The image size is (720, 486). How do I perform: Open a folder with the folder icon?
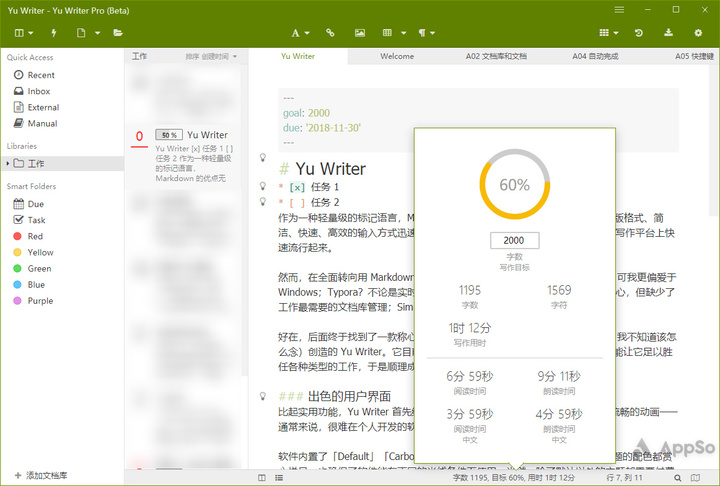[118, 33]
